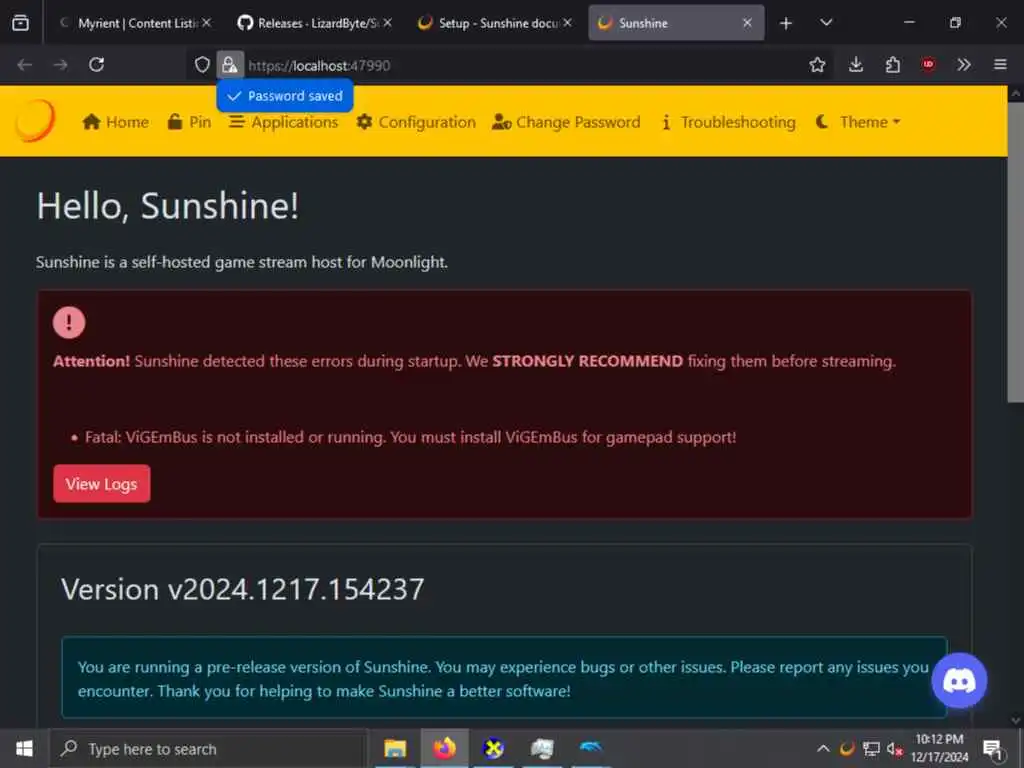Click the self-hosted game stream description
The height and width of the screenshot is (768, 1024).
pyautogui.click(x=242, y=263)
